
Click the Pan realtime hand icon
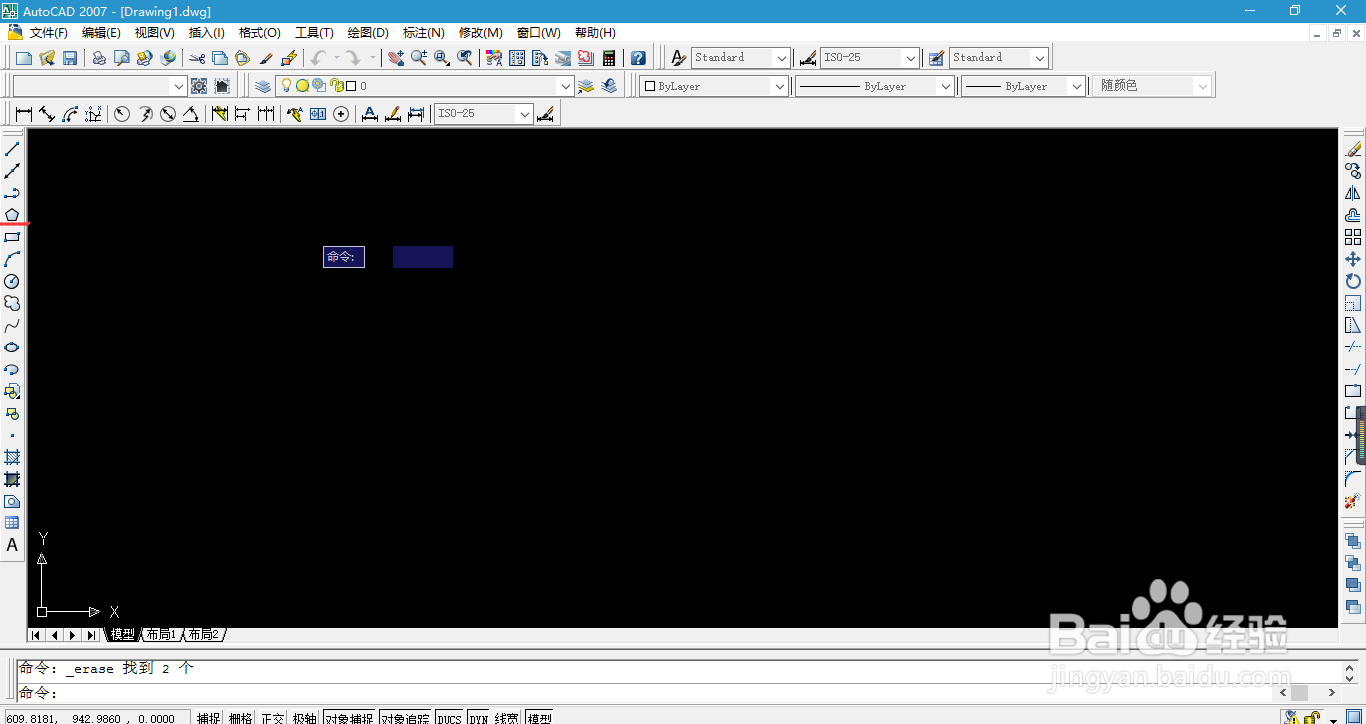(396, 58)
